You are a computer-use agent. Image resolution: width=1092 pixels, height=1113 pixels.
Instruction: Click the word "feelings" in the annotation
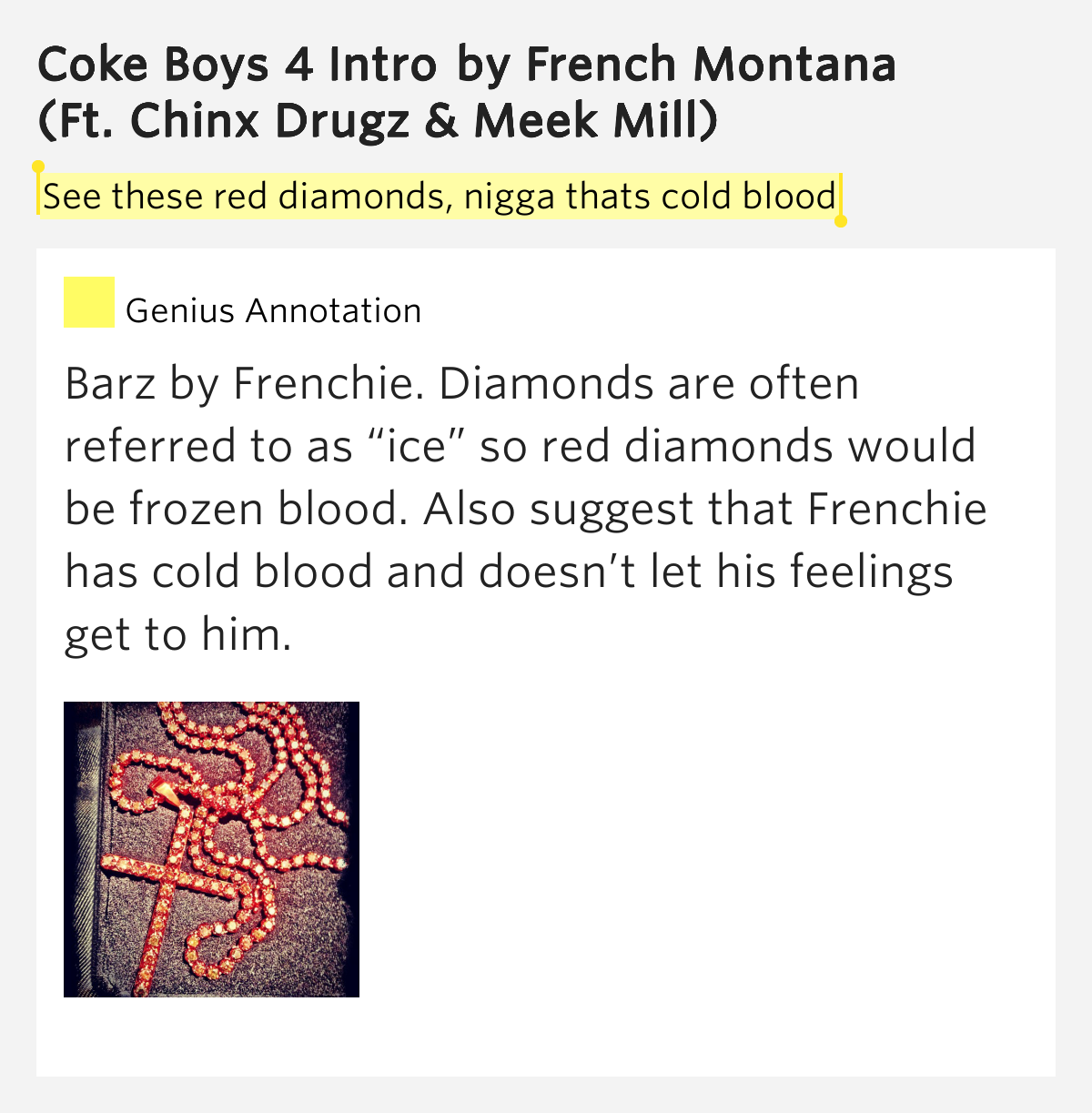pyautogui.click(x=872, y=572)
